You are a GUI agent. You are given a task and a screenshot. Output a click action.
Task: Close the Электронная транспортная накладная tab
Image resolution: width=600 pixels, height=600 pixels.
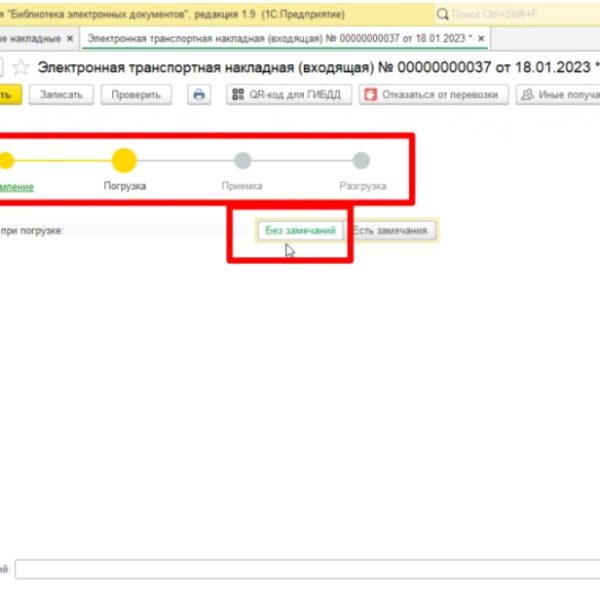(481, 38)
